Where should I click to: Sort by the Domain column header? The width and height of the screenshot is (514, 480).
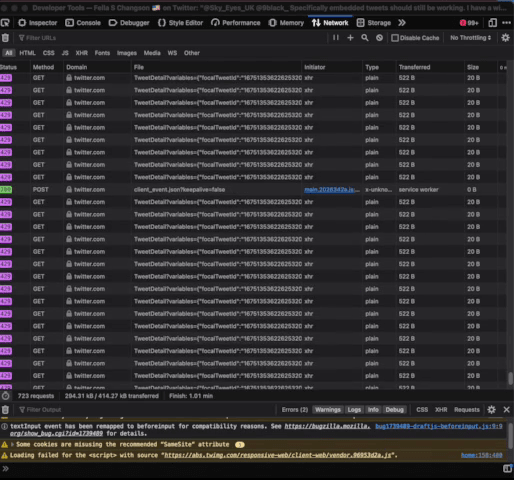(x=98, y=67)
